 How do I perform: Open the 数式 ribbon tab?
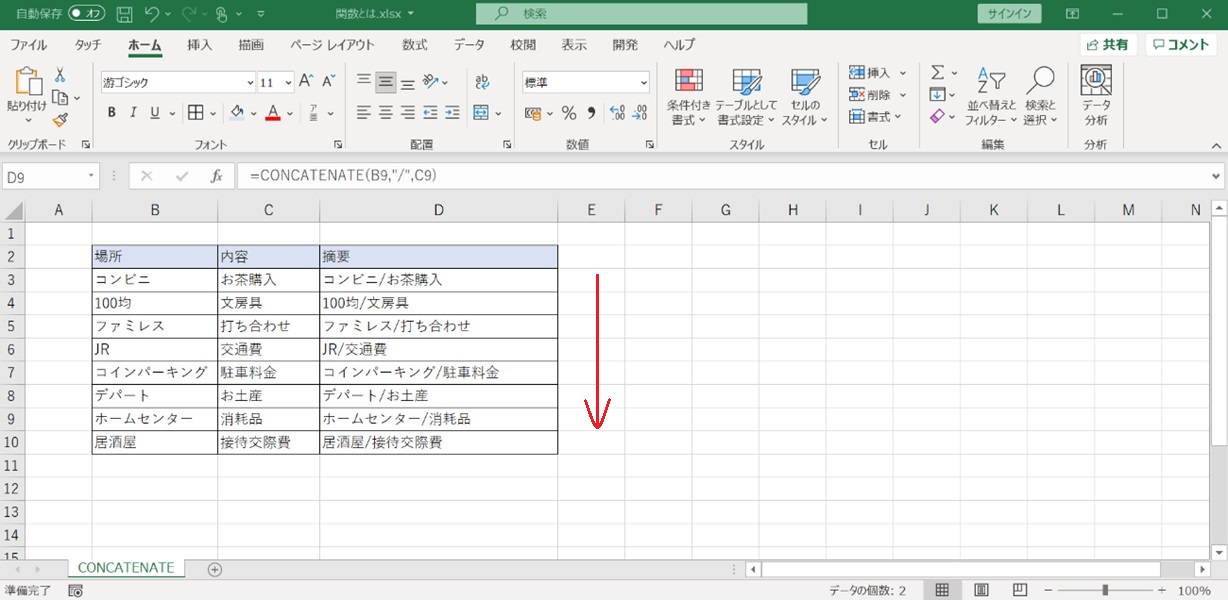point(414,45)
